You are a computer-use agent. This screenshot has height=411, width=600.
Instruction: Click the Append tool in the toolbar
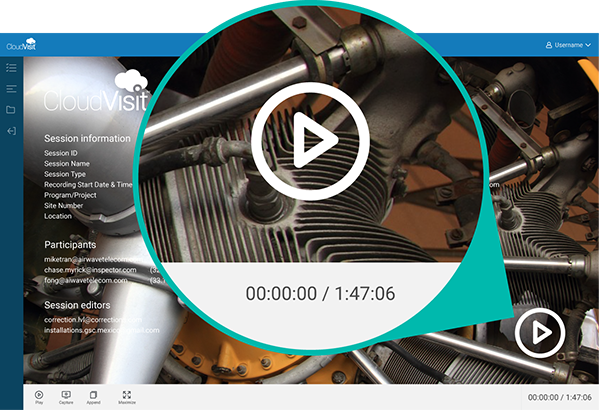93,397
